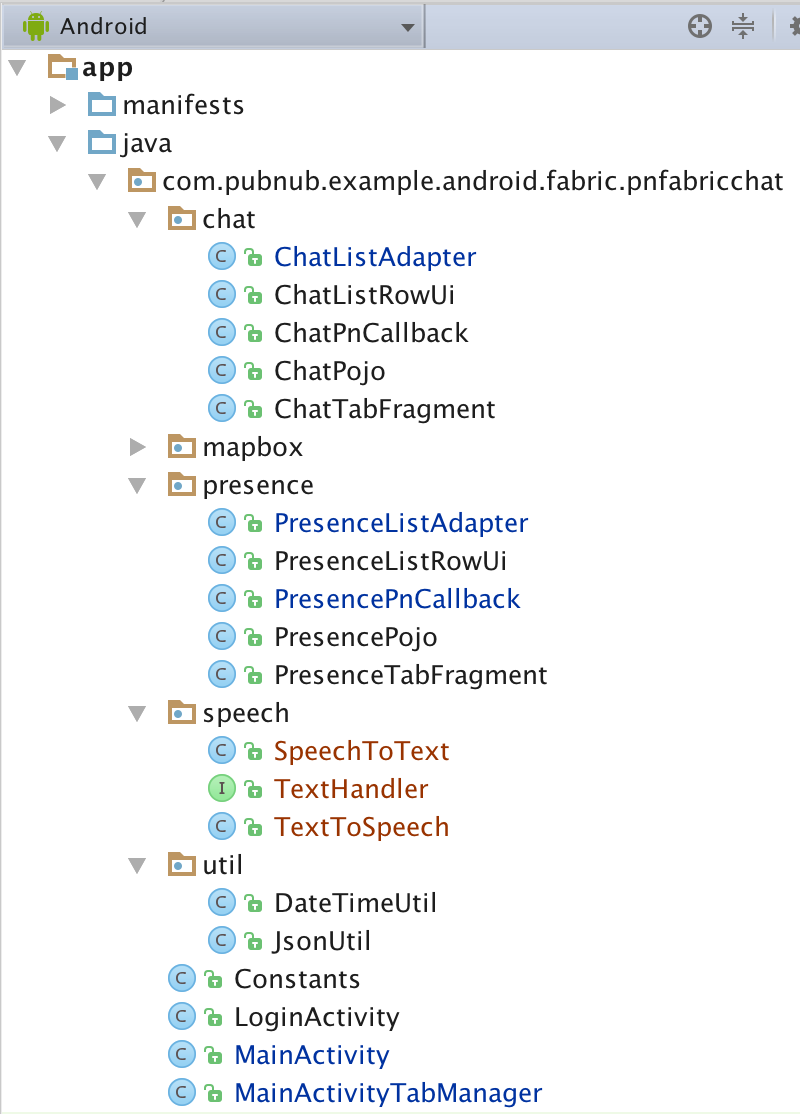Click the Collapse All icon
This screenshot has width=800, height=1114.
(744, 26)
